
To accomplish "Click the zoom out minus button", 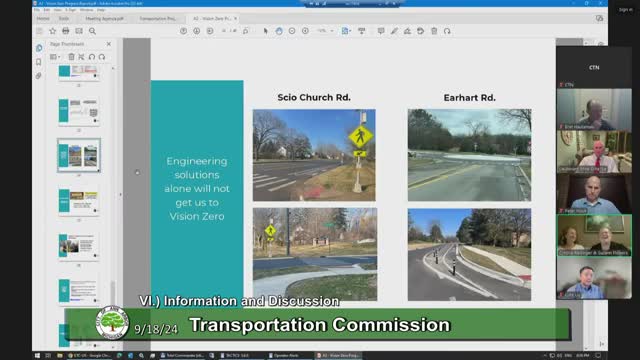I will [292, 31].
